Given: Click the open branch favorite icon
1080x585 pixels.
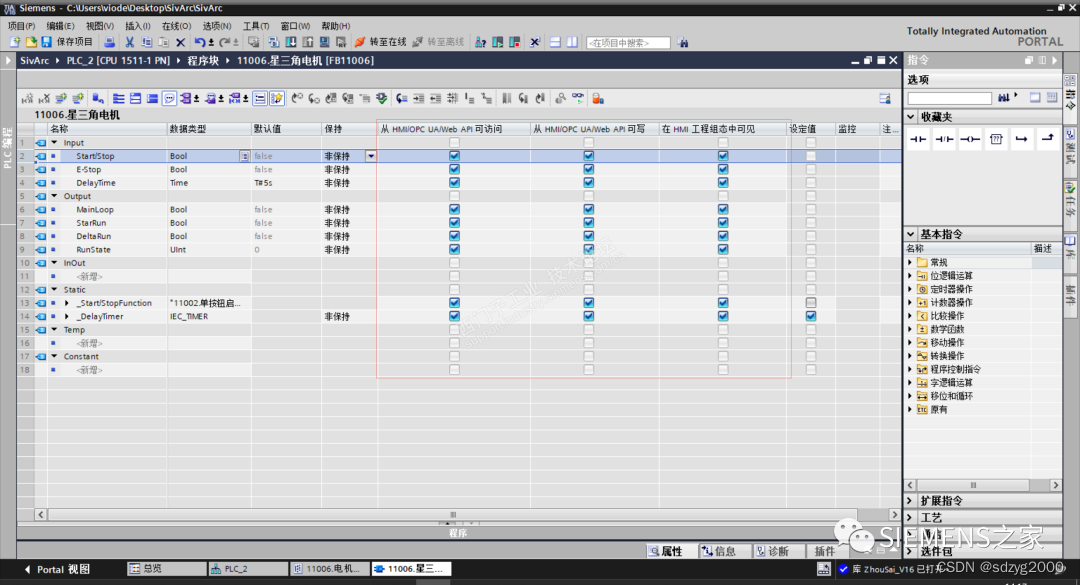Looking at the screenshot, I should [x=1021, y=139].
